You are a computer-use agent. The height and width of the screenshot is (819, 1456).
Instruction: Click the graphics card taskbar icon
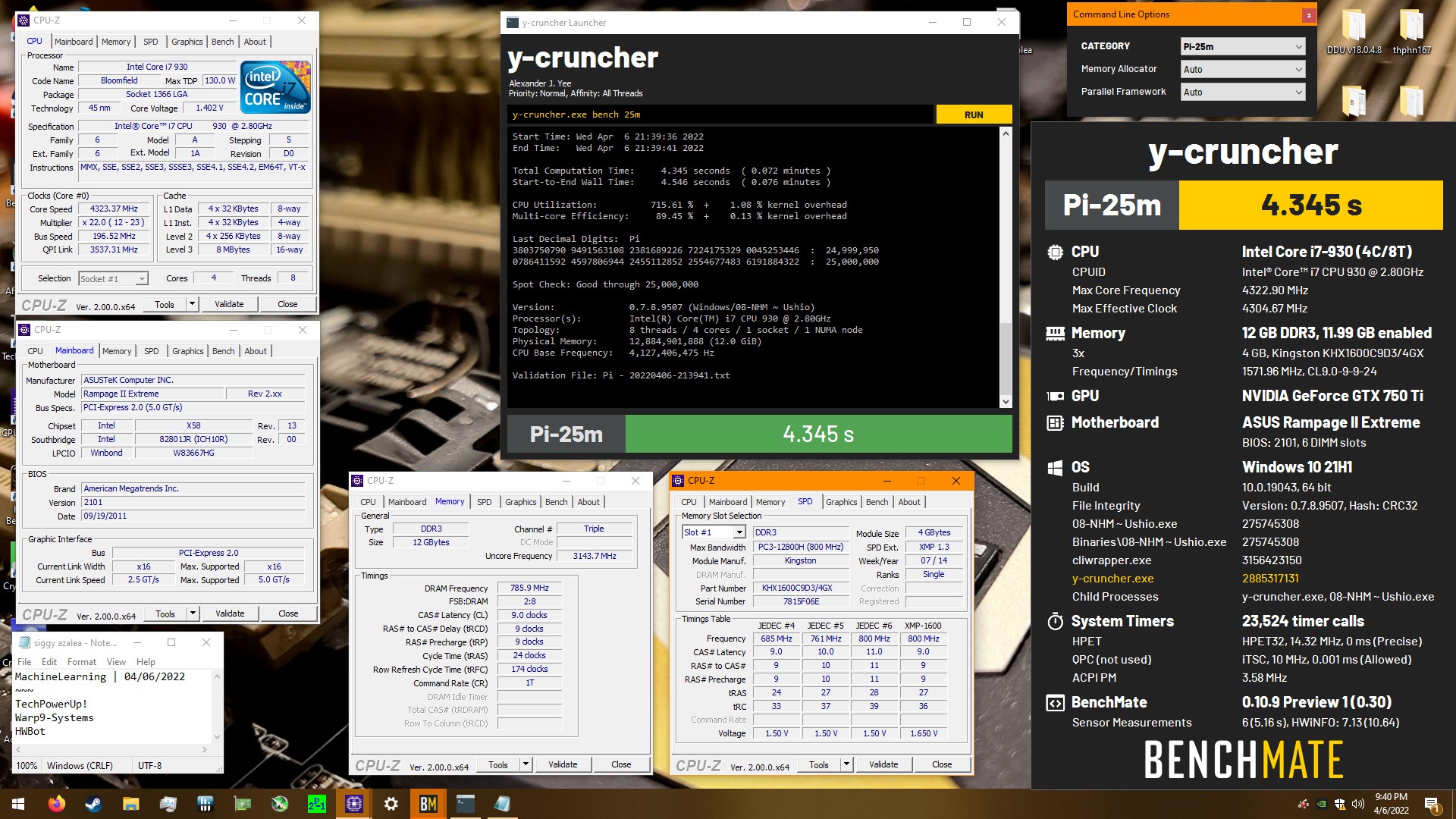click(x=243, y=804)
